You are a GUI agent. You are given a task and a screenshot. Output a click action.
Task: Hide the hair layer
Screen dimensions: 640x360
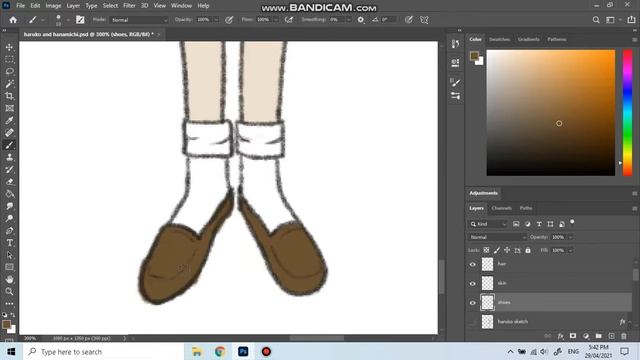tap(473, 264)
